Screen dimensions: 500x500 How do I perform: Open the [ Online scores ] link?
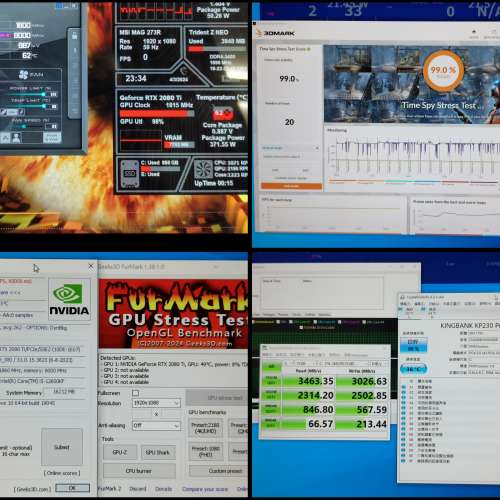coord(62,473)
